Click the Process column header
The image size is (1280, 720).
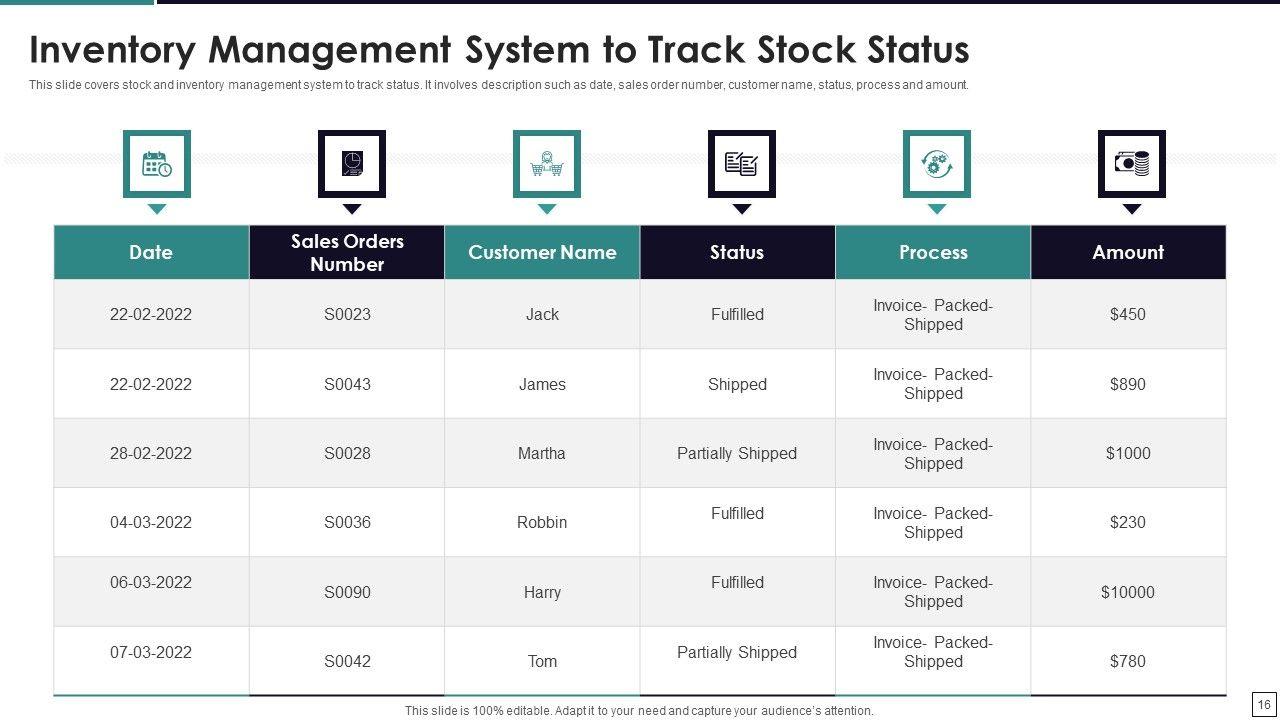pos(933,252)
